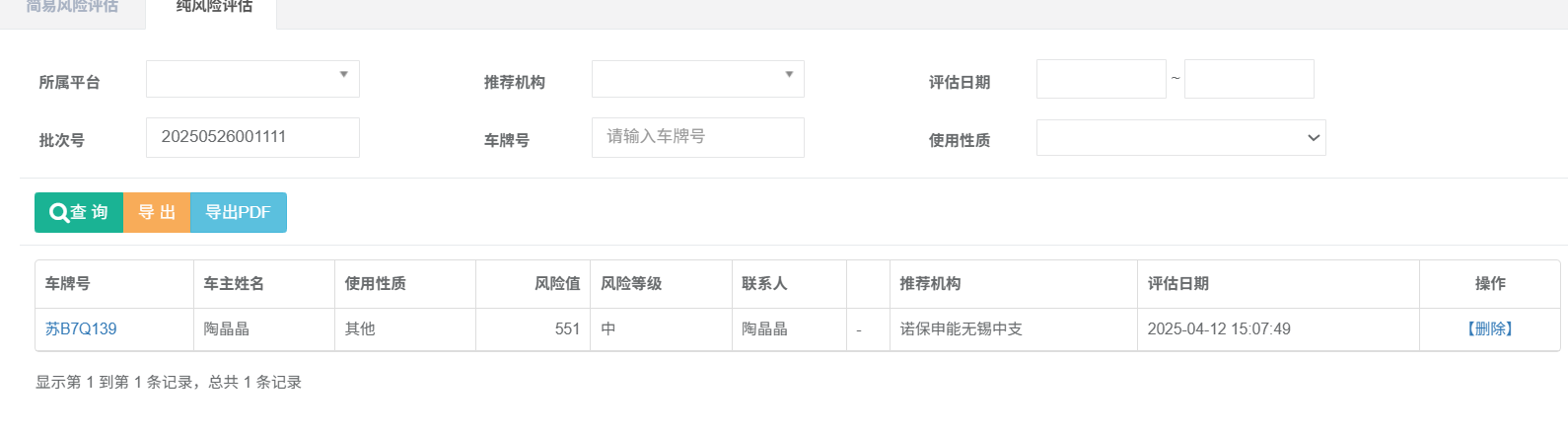Open the 所属平台 dropdown
Screen dimensions: 1568x435
click(252, 79)
